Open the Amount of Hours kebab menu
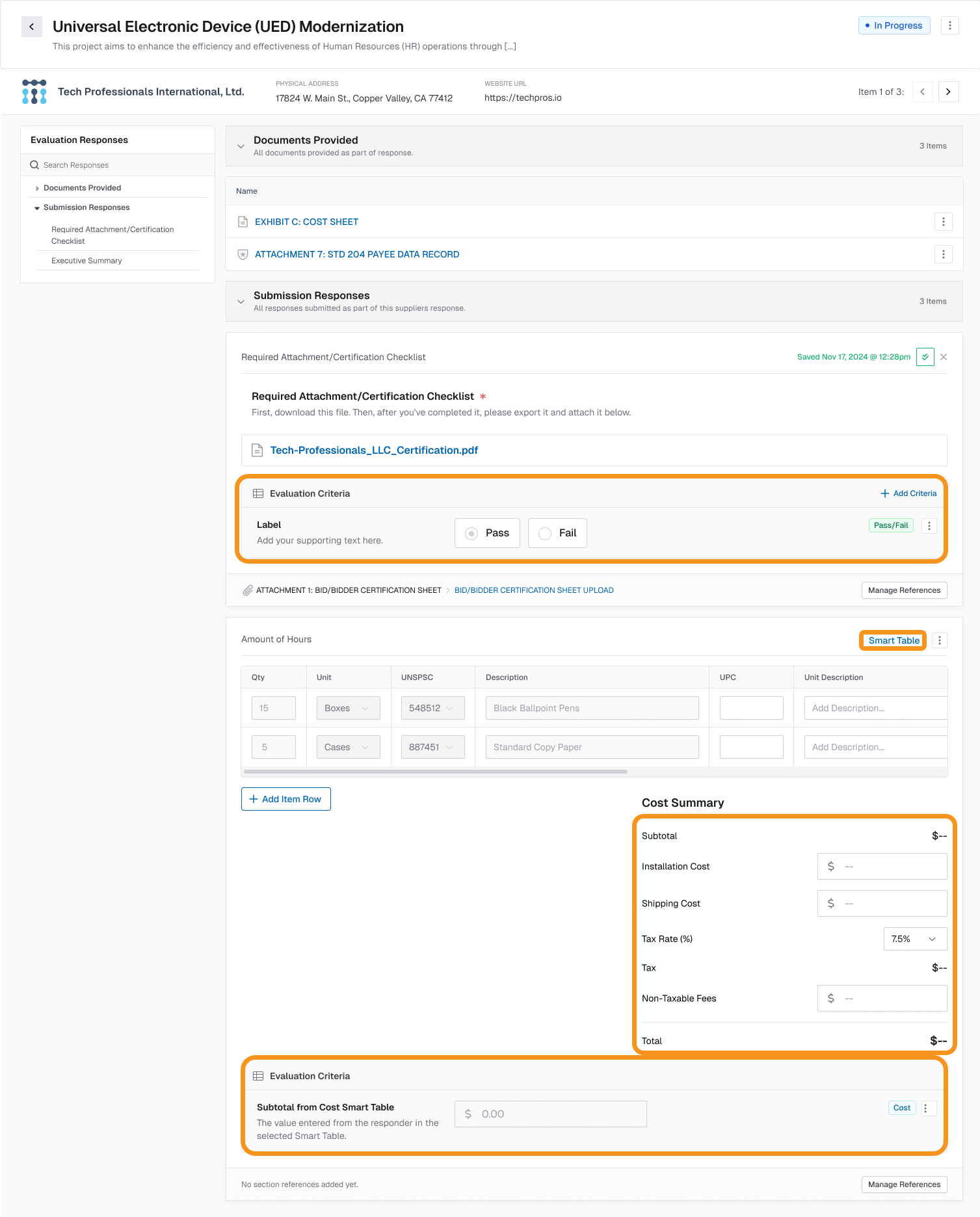The height and width of the screenshot is (1217, 980). tap(939, 640)
